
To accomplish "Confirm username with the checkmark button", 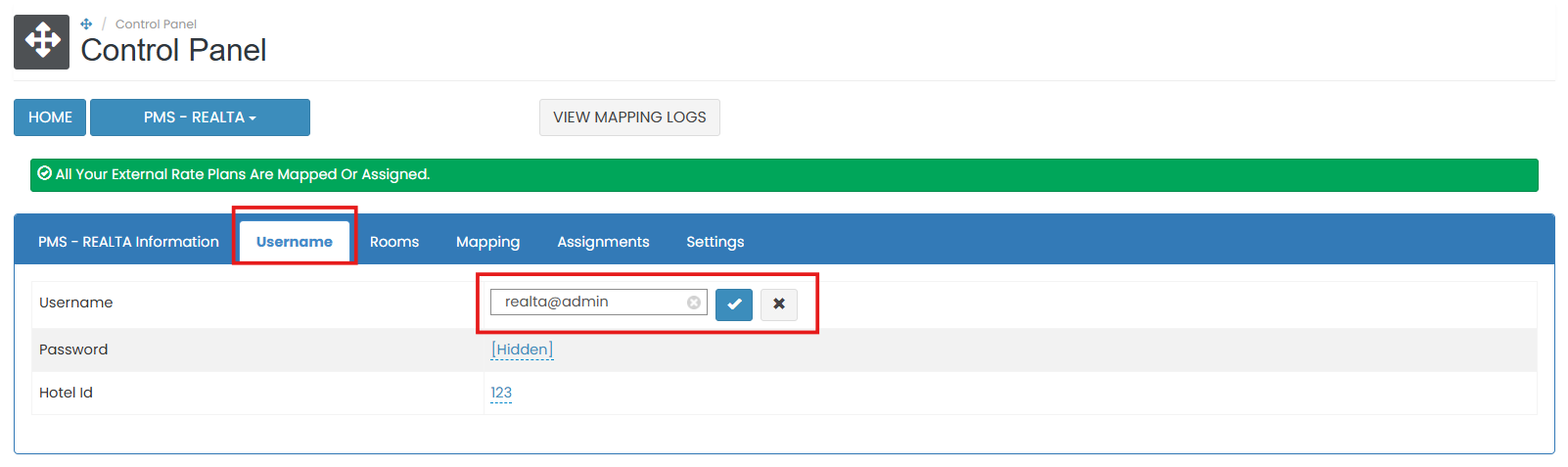I will 734,304.
